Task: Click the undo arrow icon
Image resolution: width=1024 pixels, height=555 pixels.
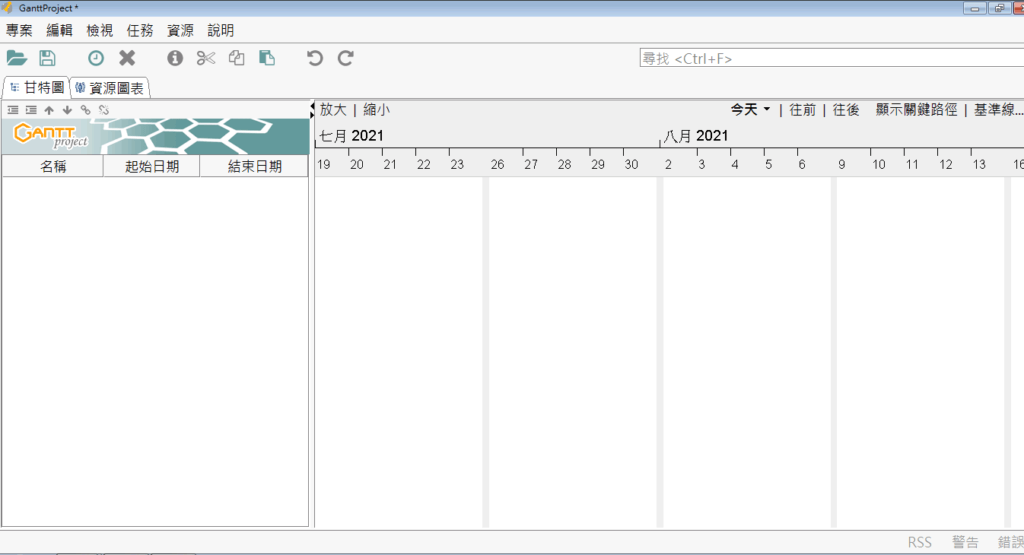Action: point(315,58)
